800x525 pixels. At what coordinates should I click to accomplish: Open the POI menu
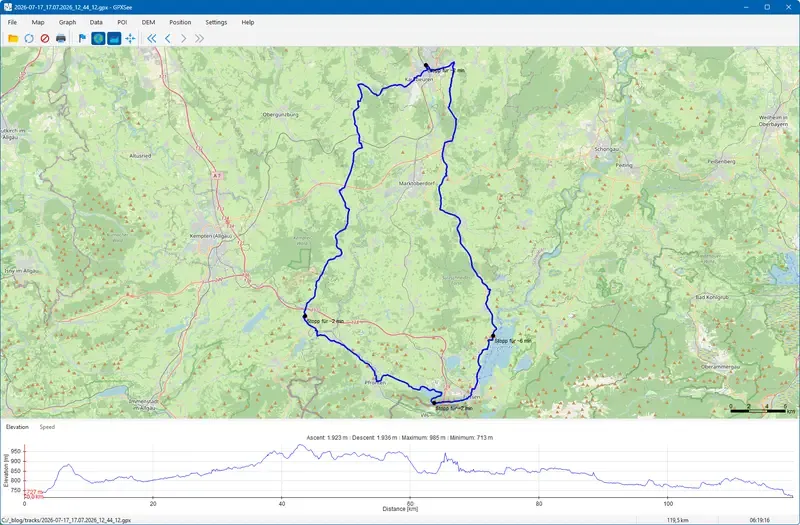point(122,22)
